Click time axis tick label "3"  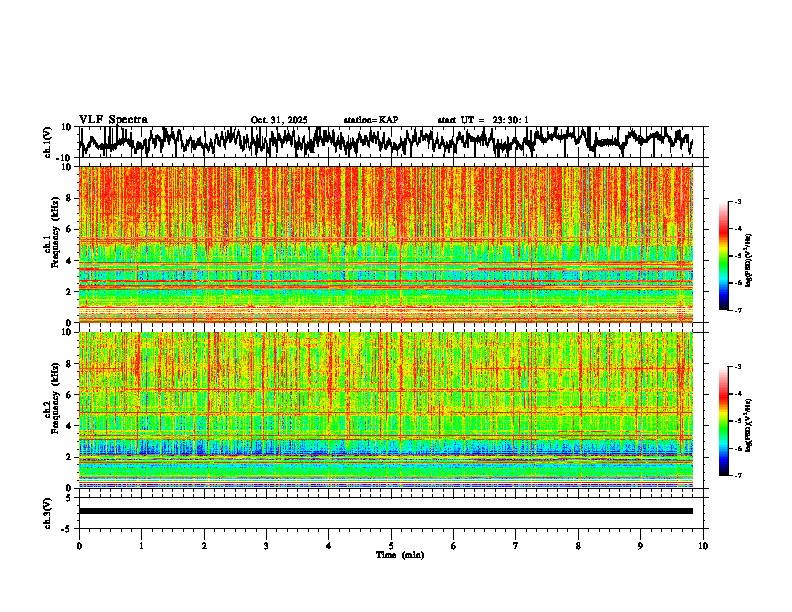tap(266, 546)
